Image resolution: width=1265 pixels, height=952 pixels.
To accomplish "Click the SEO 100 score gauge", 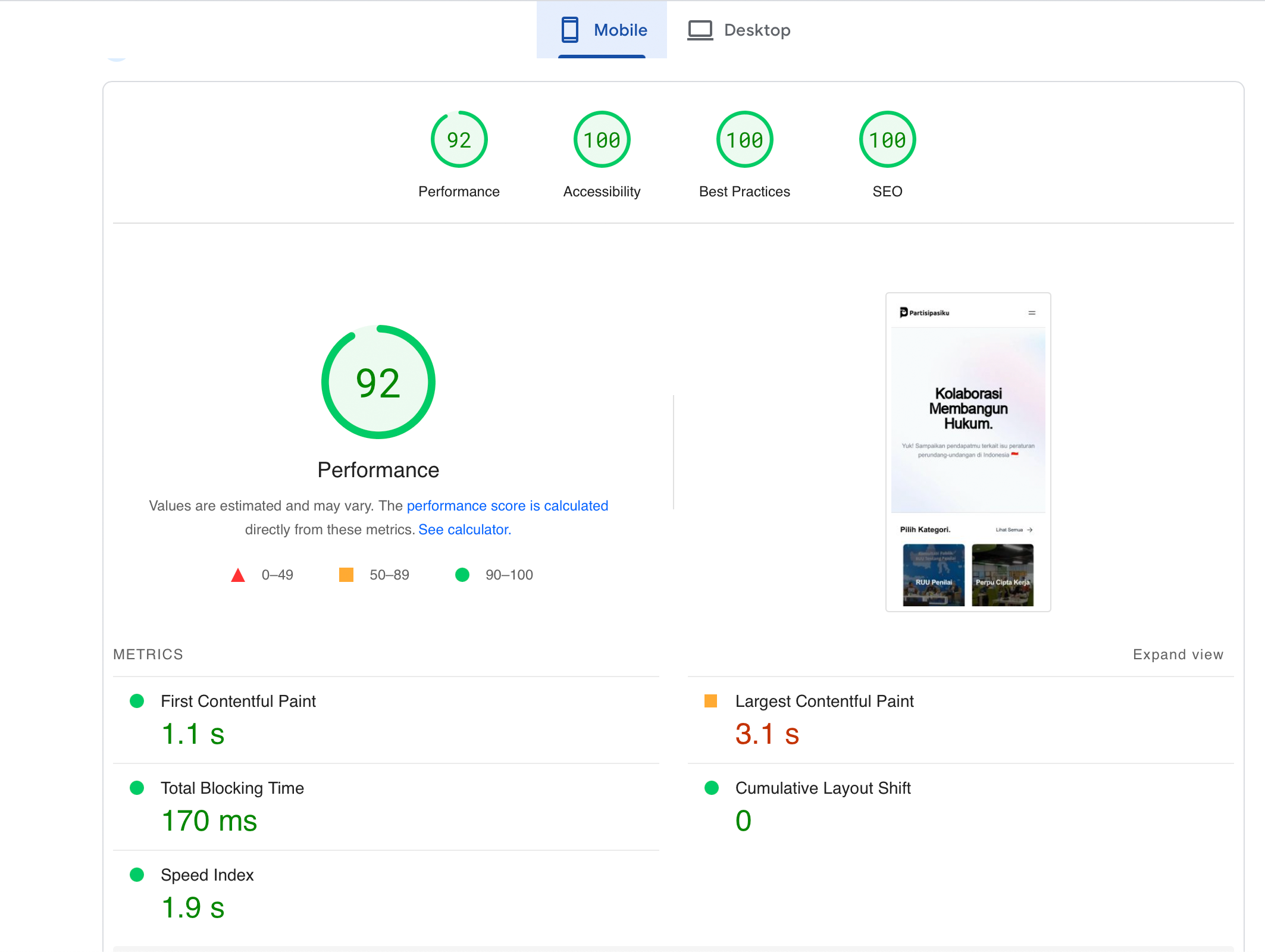I will pyautogui.click(x=887, y=140).
